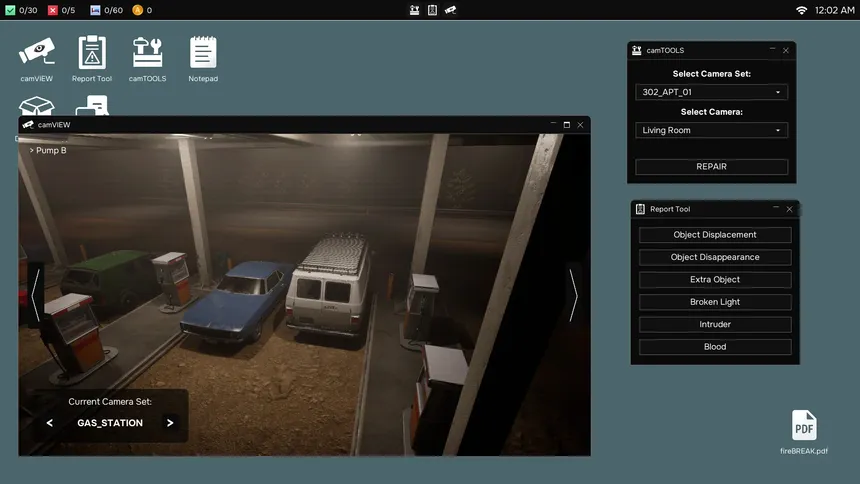
Task: Click the blue image counter icon
Action: pyautogui.click(x=95, y=10)
